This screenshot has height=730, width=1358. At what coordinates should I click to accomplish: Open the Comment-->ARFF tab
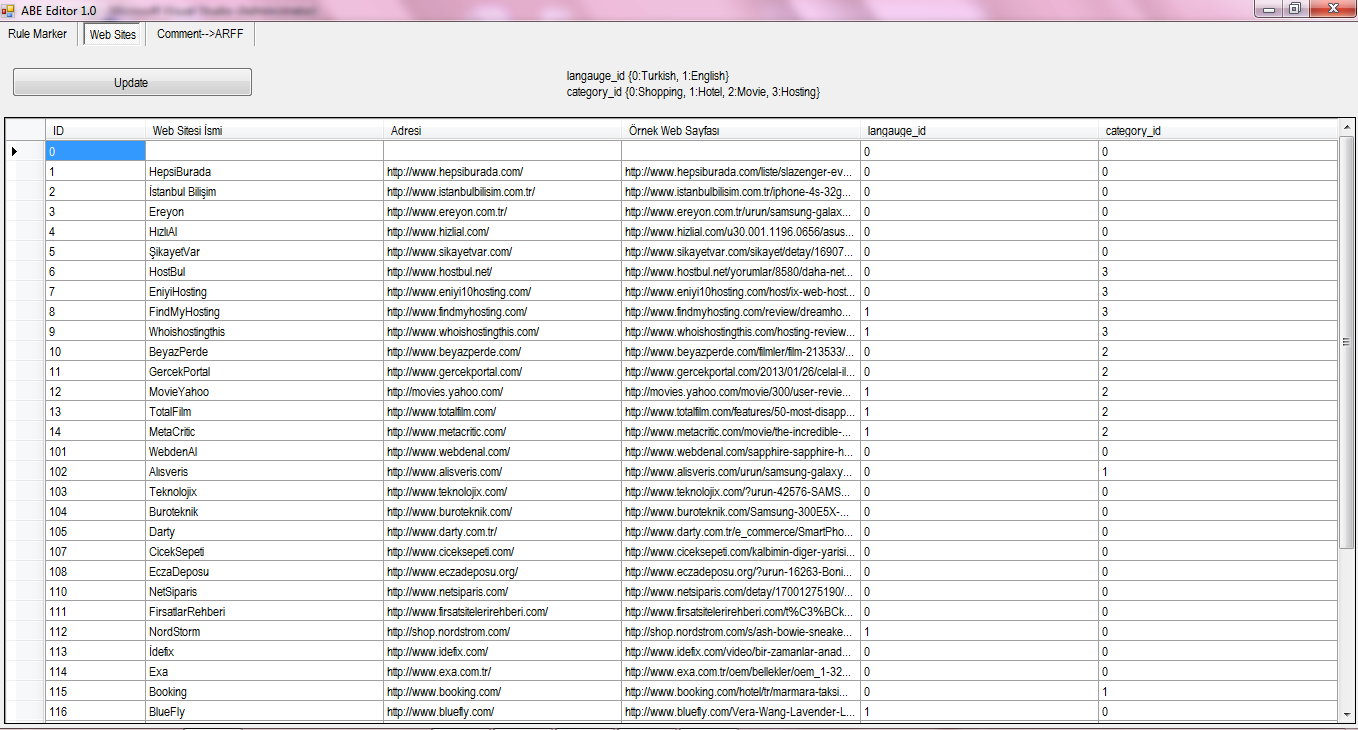200,34
